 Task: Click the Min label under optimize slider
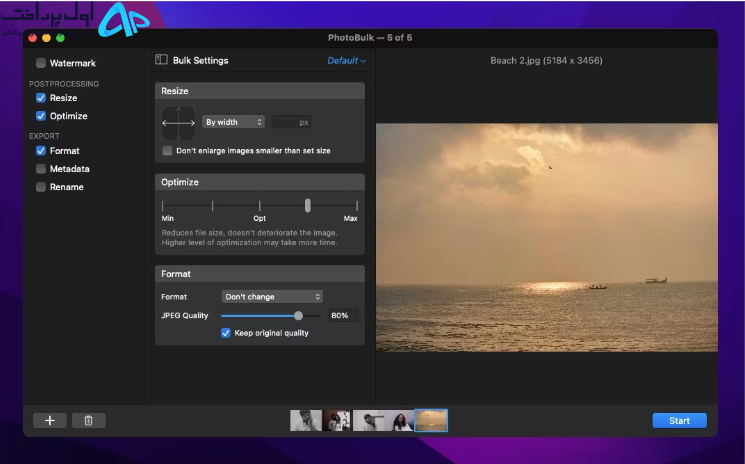click(168, 218)
